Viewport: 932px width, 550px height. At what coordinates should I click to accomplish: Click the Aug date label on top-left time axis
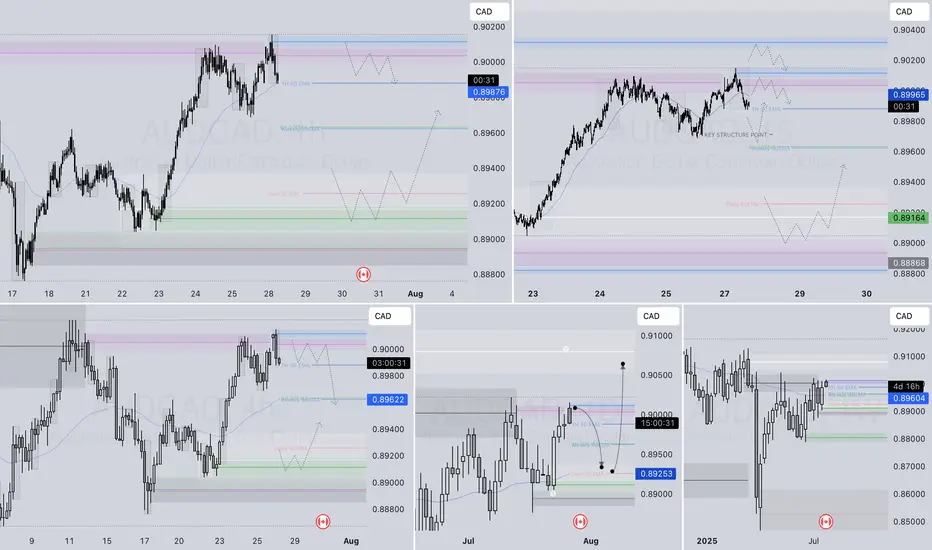(x=415, y=294)
